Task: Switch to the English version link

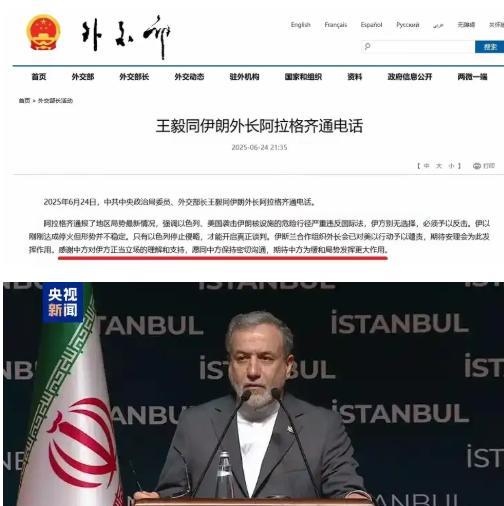Action: (300, 25)
